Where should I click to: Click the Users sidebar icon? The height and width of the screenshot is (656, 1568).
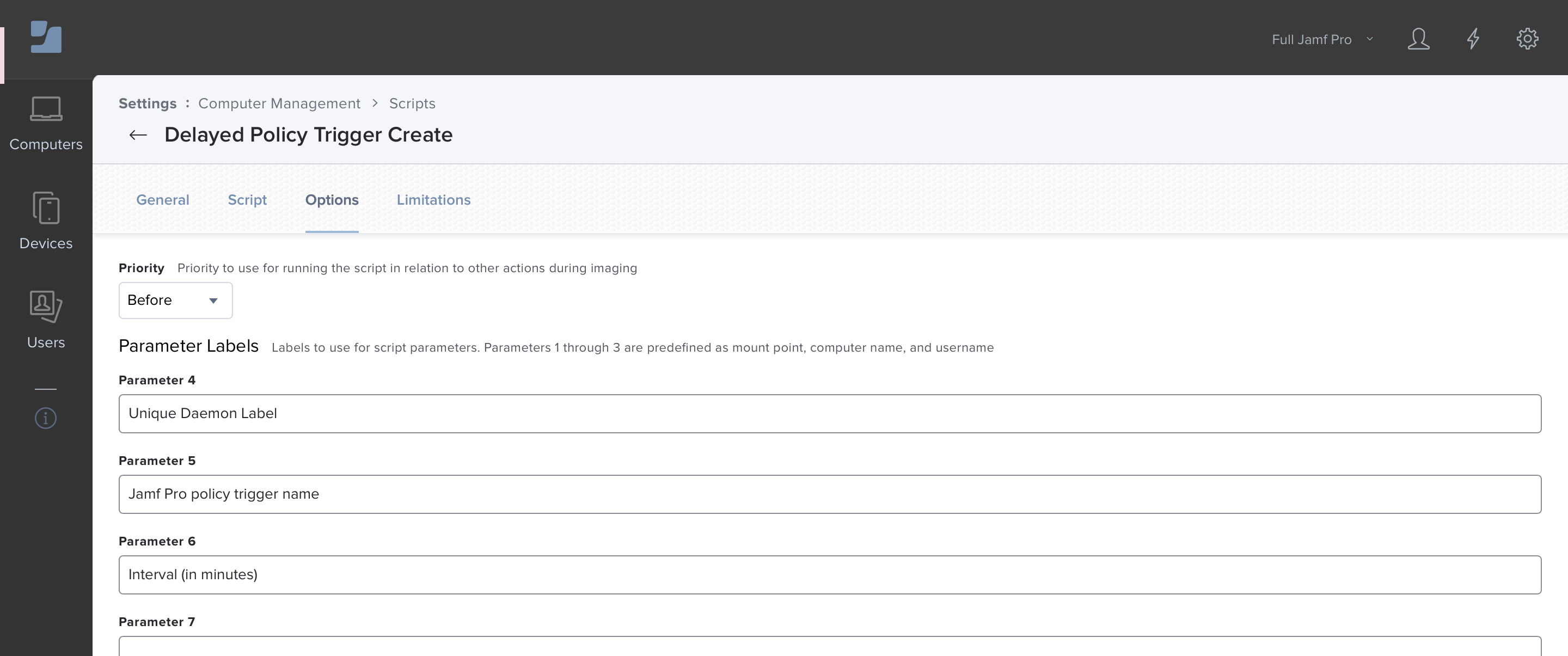coord(46,319)
